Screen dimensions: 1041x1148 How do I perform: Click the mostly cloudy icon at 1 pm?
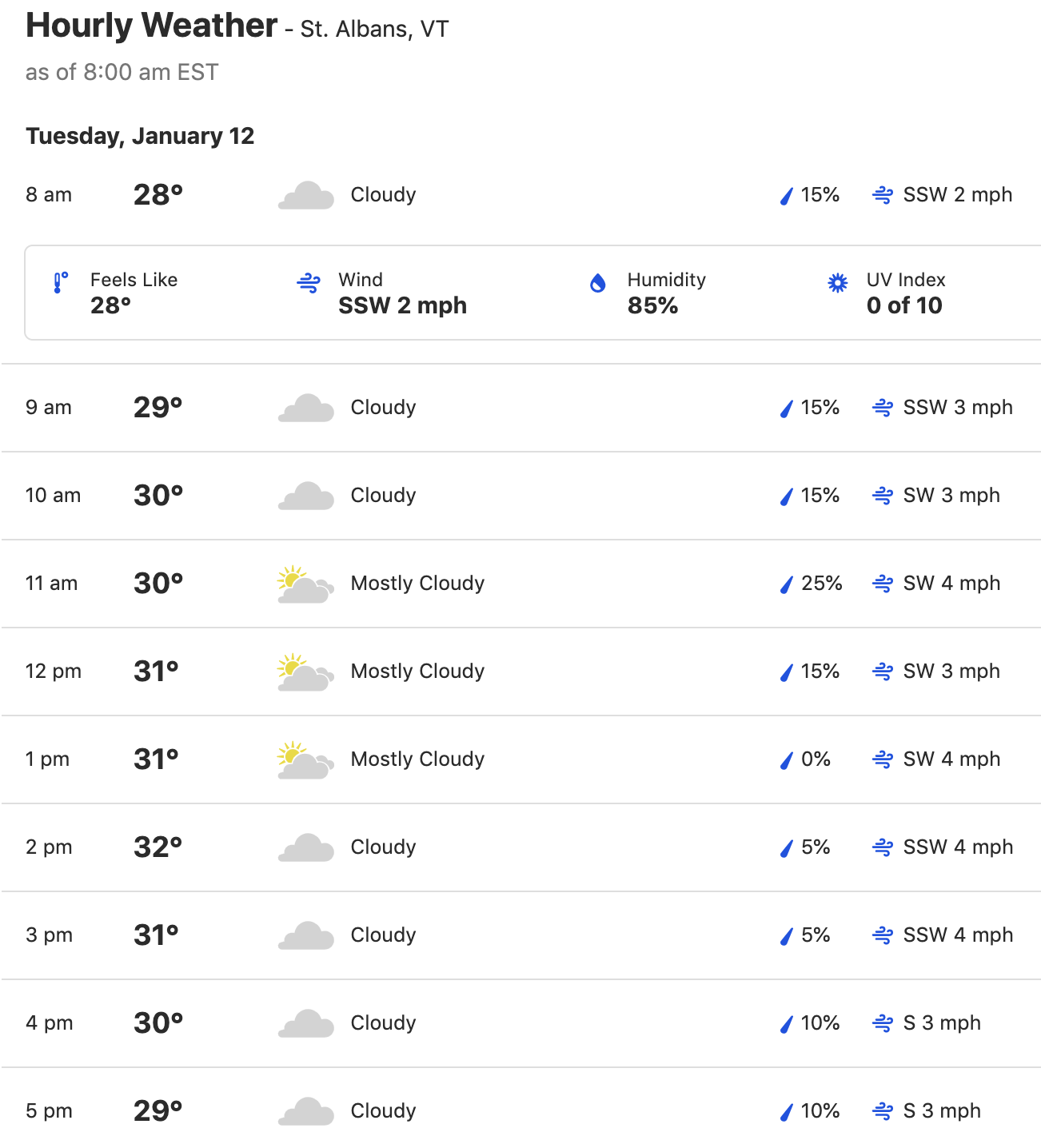(305, 760)
